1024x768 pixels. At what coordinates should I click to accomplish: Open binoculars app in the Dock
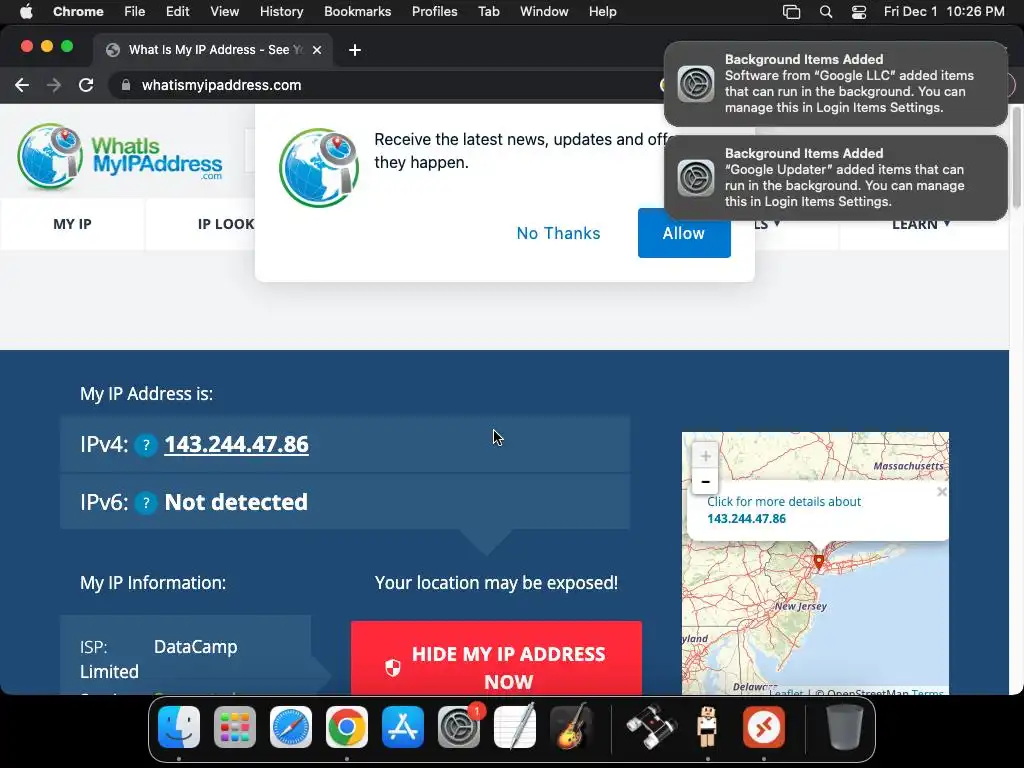[651, 727]
